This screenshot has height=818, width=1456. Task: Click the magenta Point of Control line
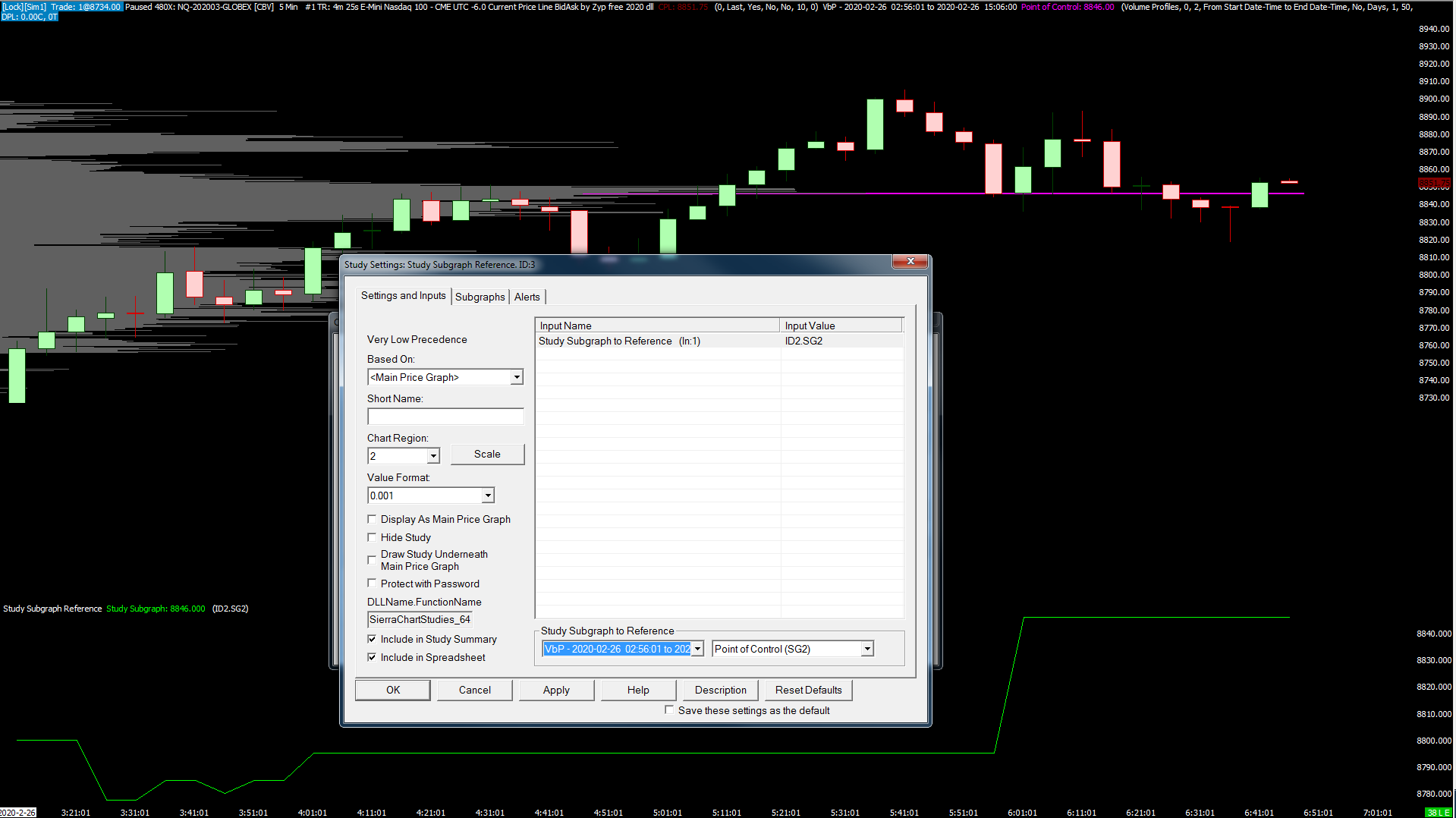click(1085, 193)
